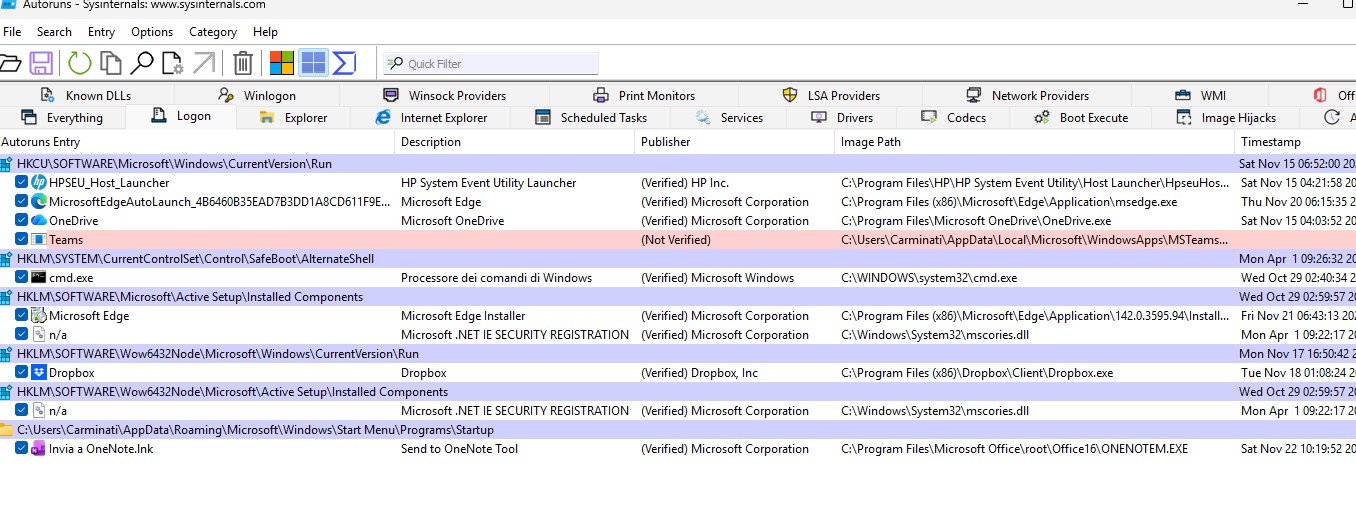Screen dimensions: 1356x505
Task: Switch to the Winlogon tab
Action: [257, 96]
